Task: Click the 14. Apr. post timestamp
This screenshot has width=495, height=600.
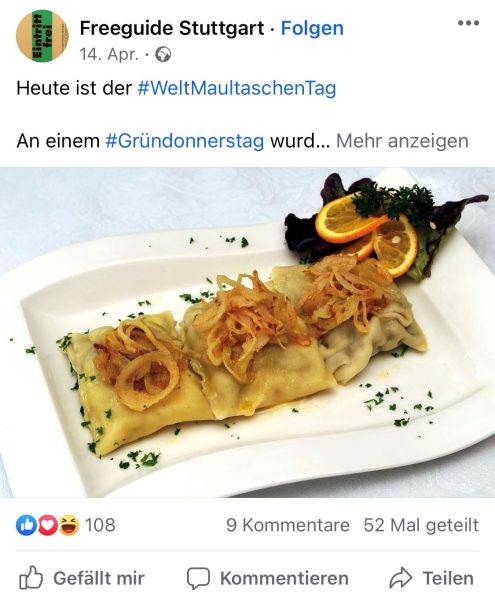Action: click(x=109, y=55)
